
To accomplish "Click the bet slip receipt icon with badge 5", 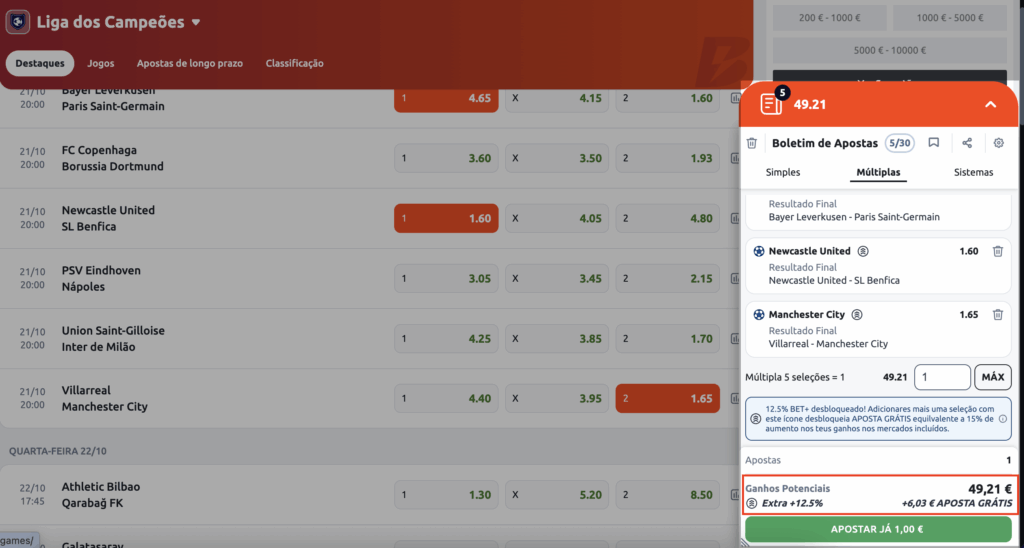I will tap(771, 103).
